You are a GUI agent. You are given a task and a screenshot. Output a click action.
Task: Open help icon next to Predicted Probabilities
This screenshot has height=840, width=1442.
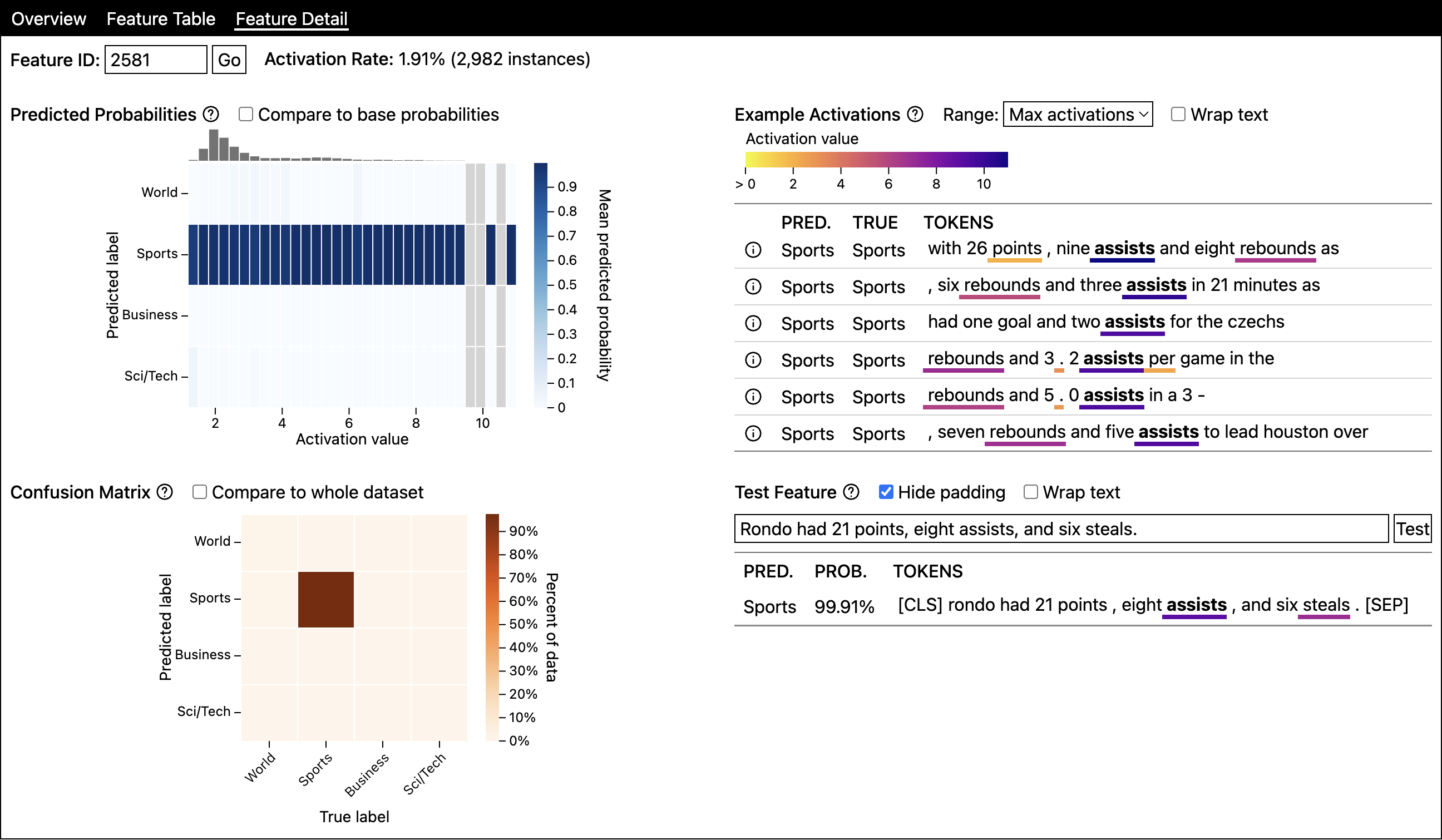(211, 115)
